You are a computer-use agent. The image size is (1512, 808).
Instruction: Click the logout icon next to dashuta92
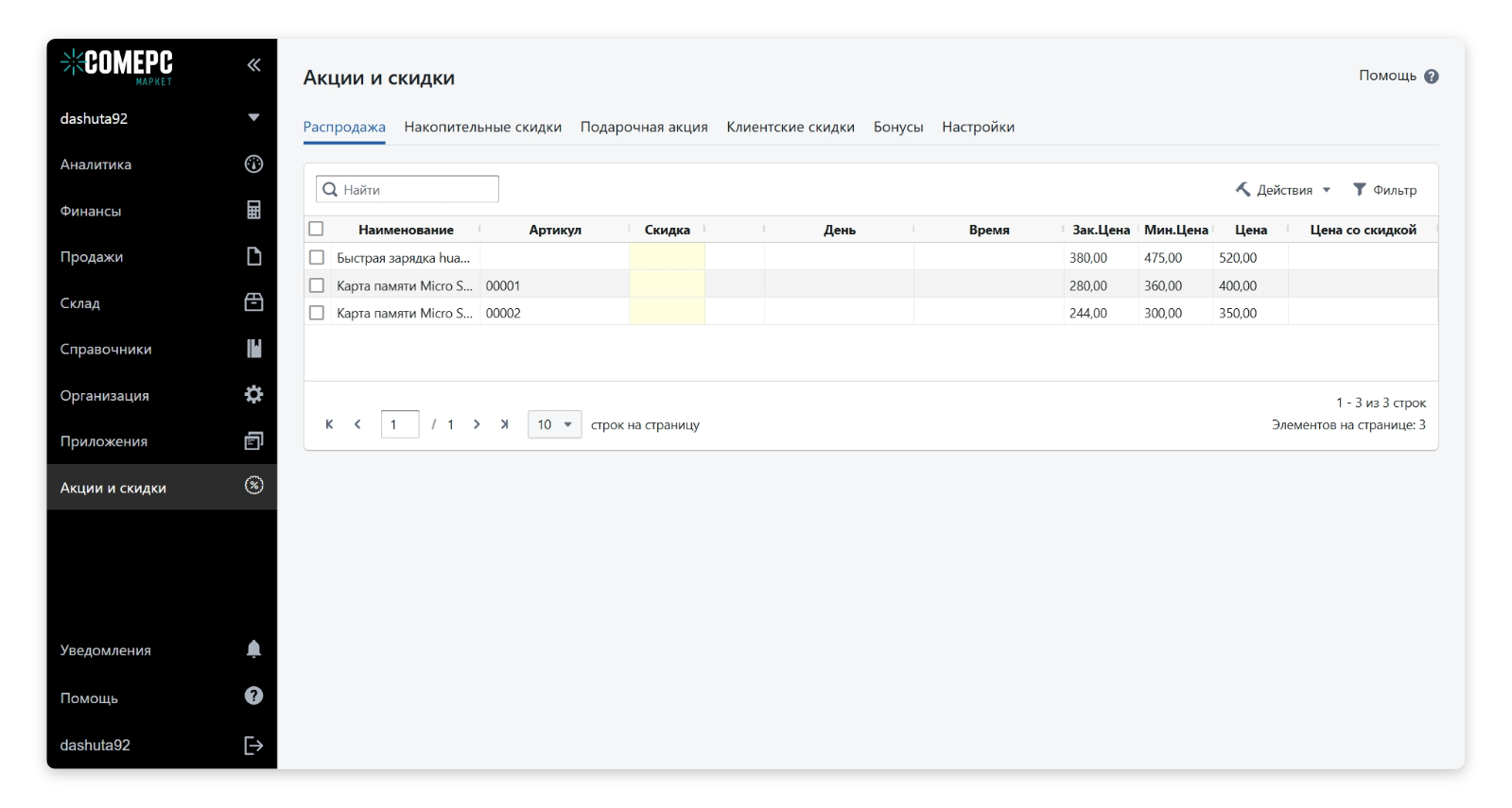pyautogui.click(x=253, y=746)
